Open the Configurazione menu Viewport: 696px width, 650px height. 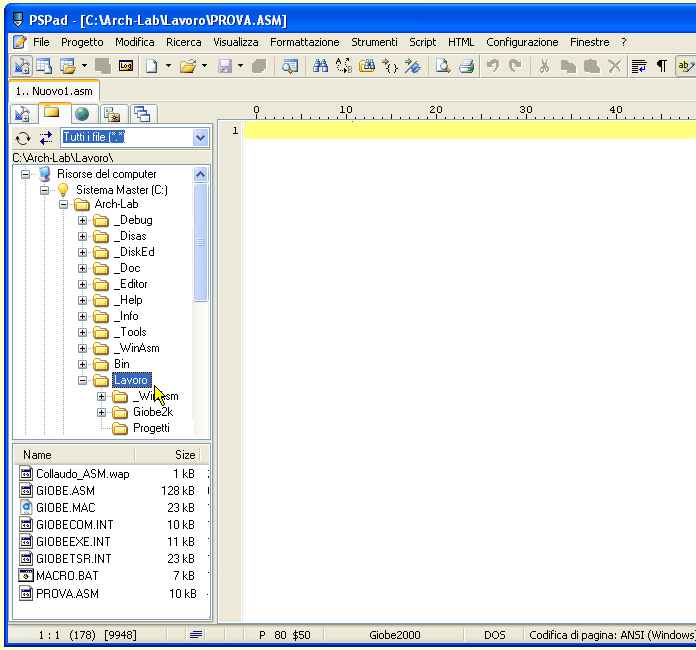coord(522,42)
